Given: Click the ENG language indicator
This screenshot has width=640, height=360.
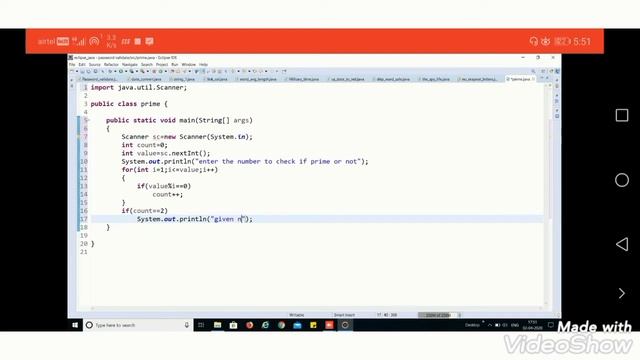Looking at the screenshot, I should (515, 325).
